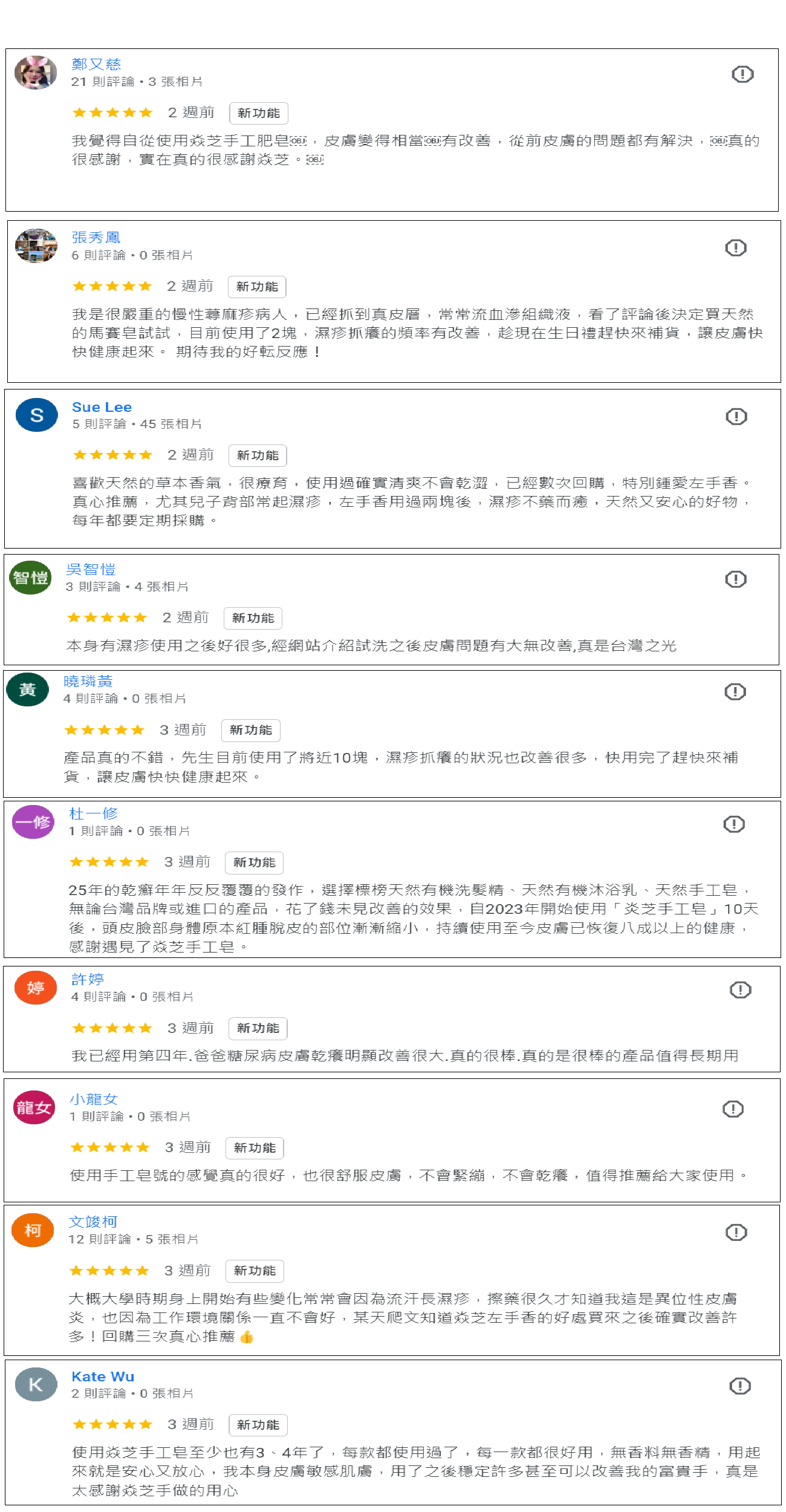Click report icon on Sue Lee's review
Viewport: 786px width, 1512px height.
[x=736, y=417]
